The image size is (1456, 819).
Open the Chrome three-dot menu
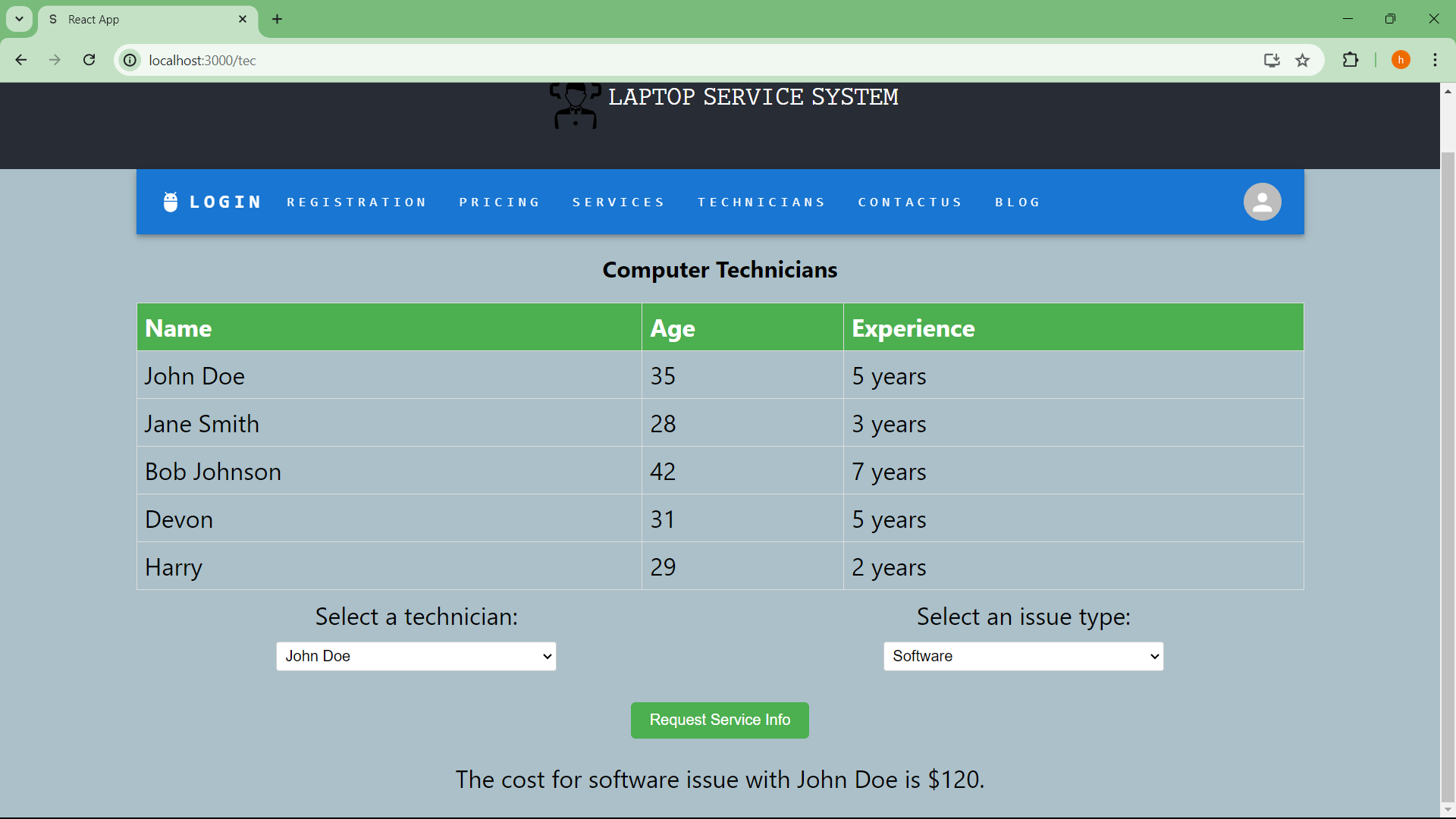(x=1435, y=60)
